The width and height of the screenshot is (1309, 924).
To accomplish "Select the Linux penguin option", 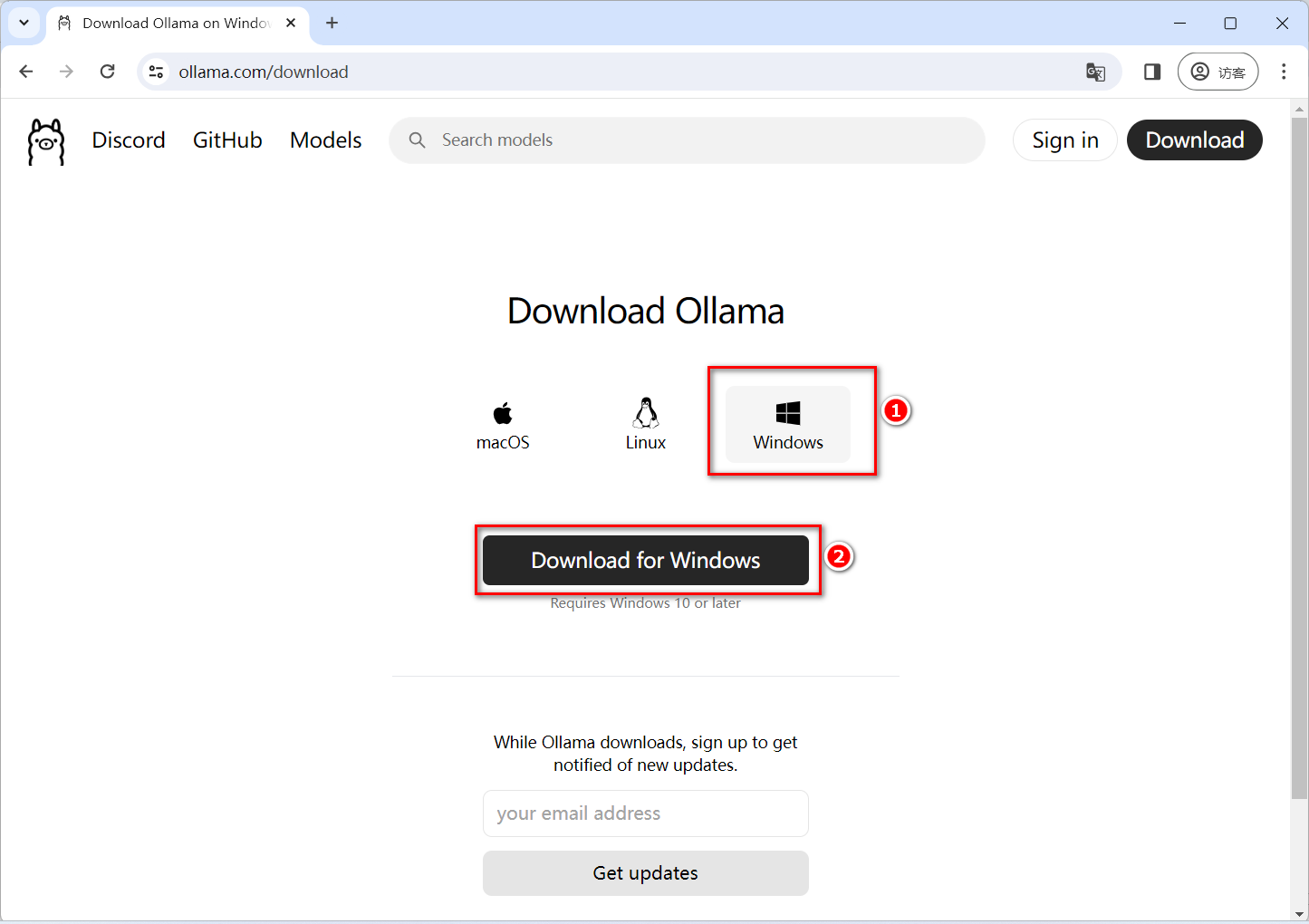I will [x=646, y=425].
